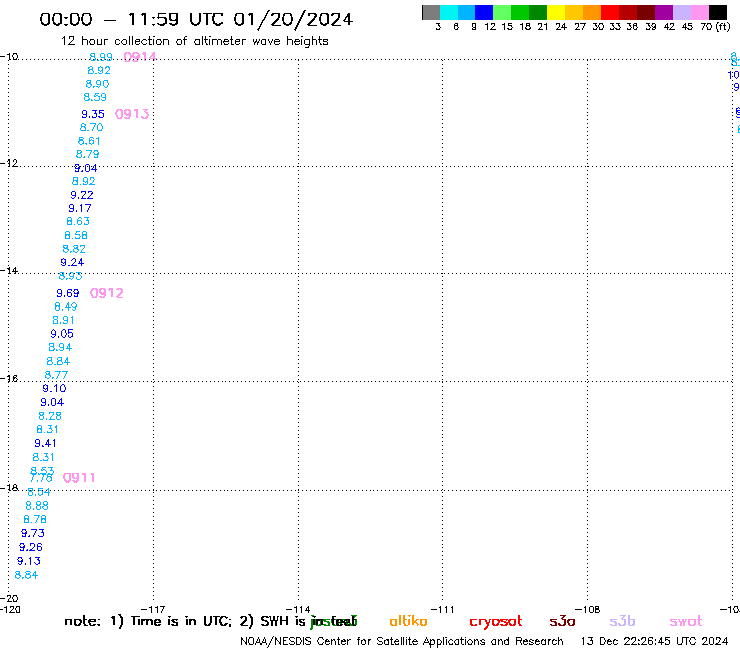The image size is (740, 650).
Task: Click the lavender 's3b' satellite legend label
Action: pyautogui.click(x=622, y=621)
